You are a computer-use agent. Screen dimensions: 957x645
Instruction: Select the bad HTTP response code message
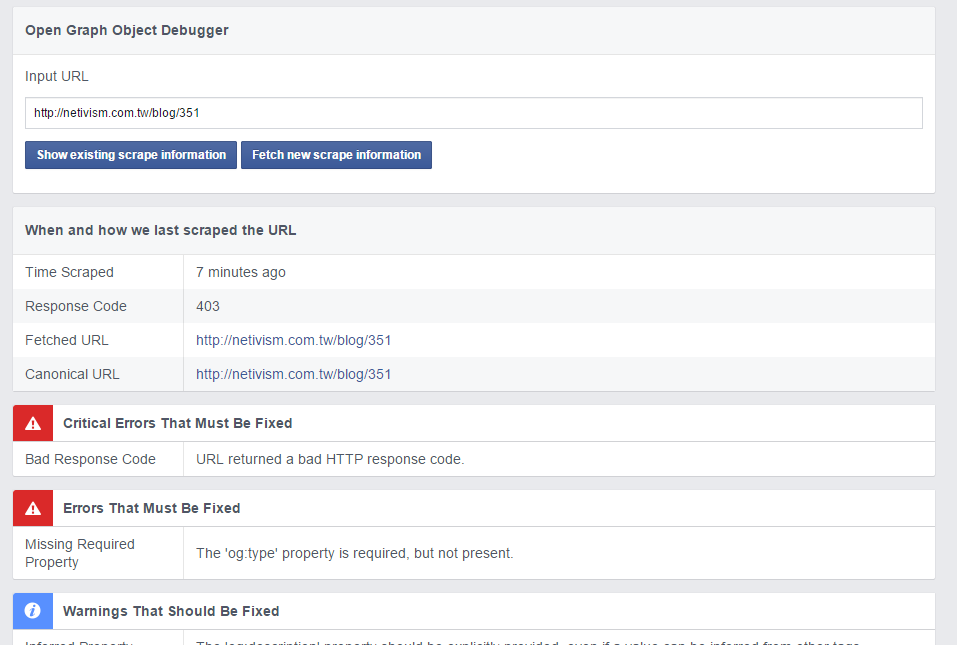[330, 459]
